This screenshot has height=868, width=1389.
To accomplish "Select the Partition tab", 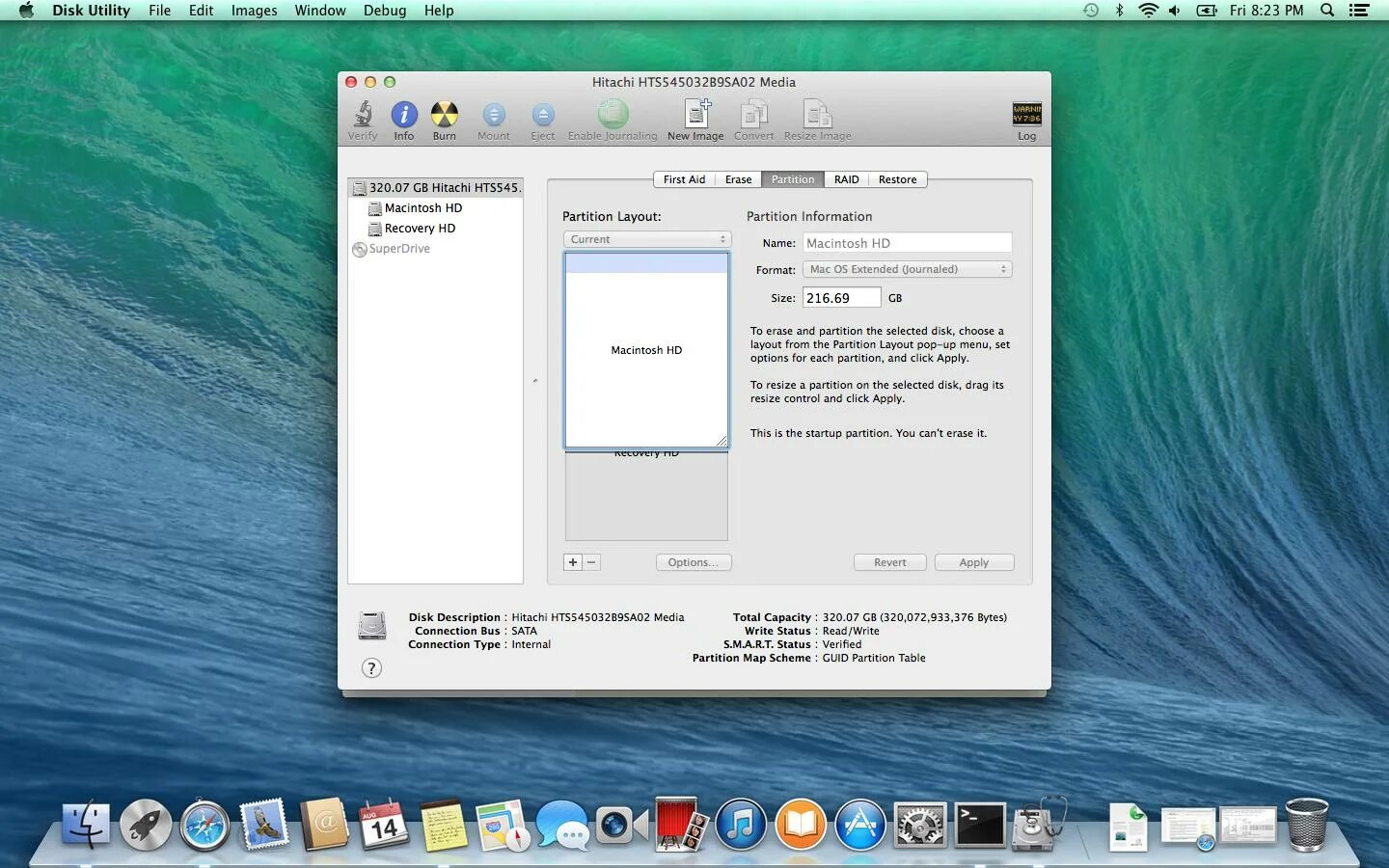I will [x=793, y=179].
